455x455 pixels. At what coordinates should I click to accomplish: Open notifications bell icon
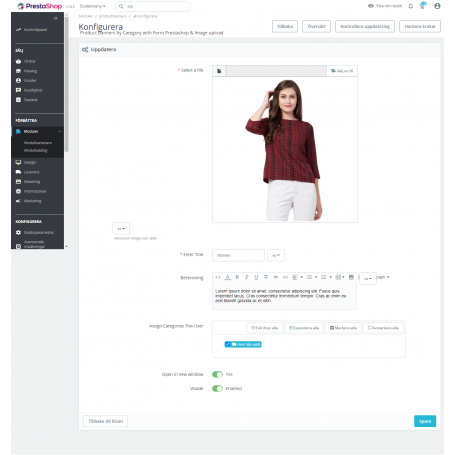(411, 6)
